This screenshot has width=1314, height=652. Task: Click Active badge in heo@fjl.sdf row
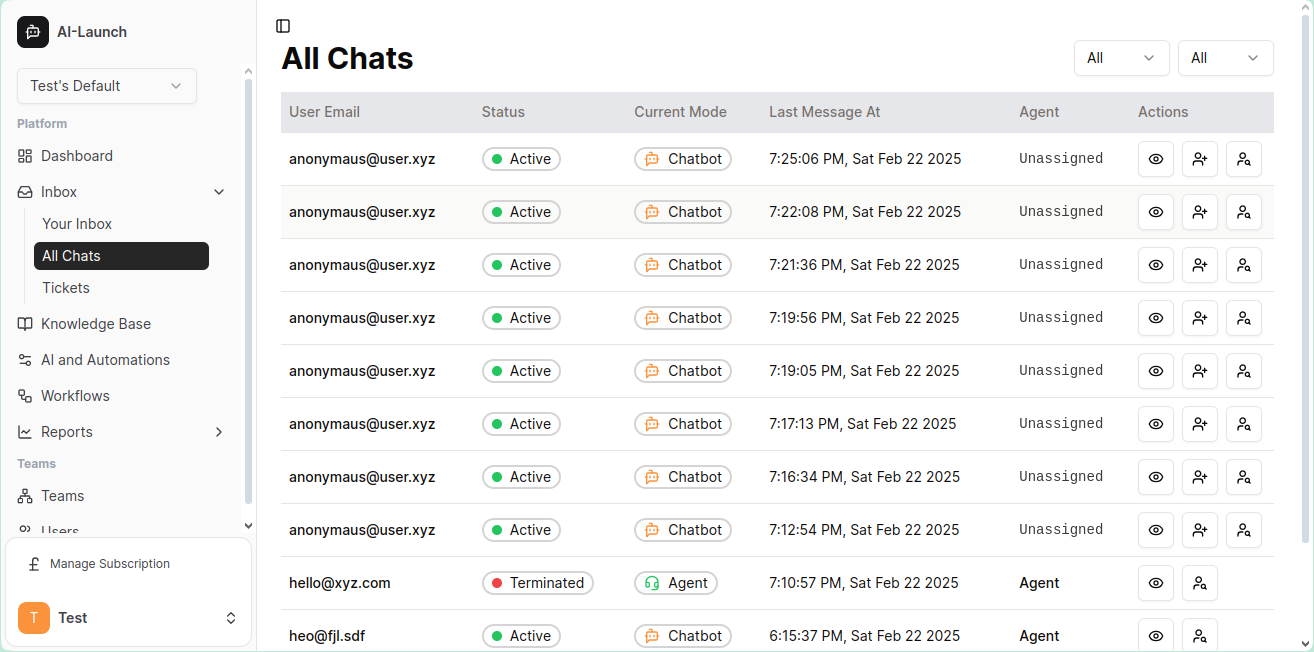coord(521,636)
